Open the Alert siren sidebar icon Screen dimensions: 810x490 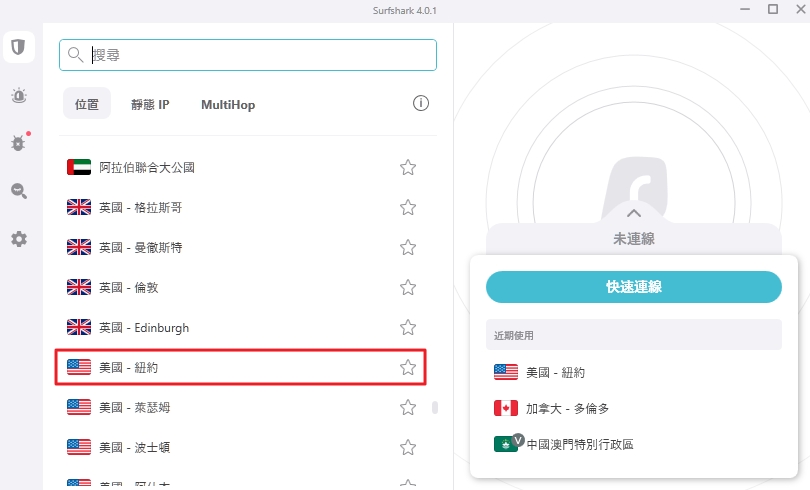(19, 96)
